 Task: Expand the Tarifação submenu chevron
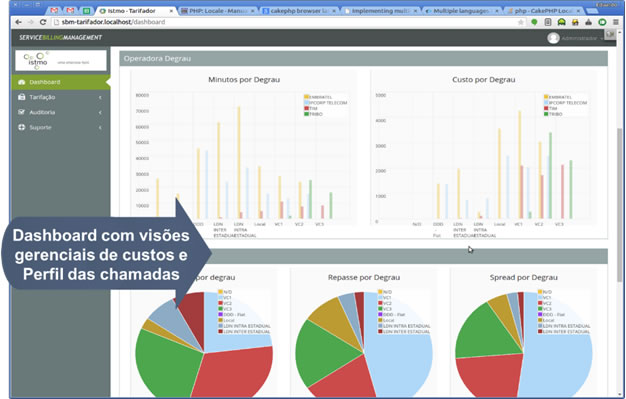click(100, 97)
